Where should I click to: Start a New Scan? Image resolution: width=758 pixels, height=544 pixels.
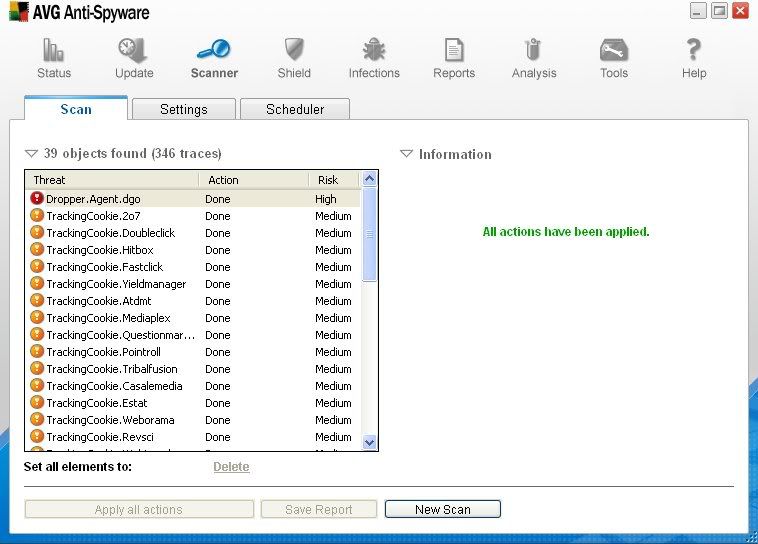click(x=442, y=509)
